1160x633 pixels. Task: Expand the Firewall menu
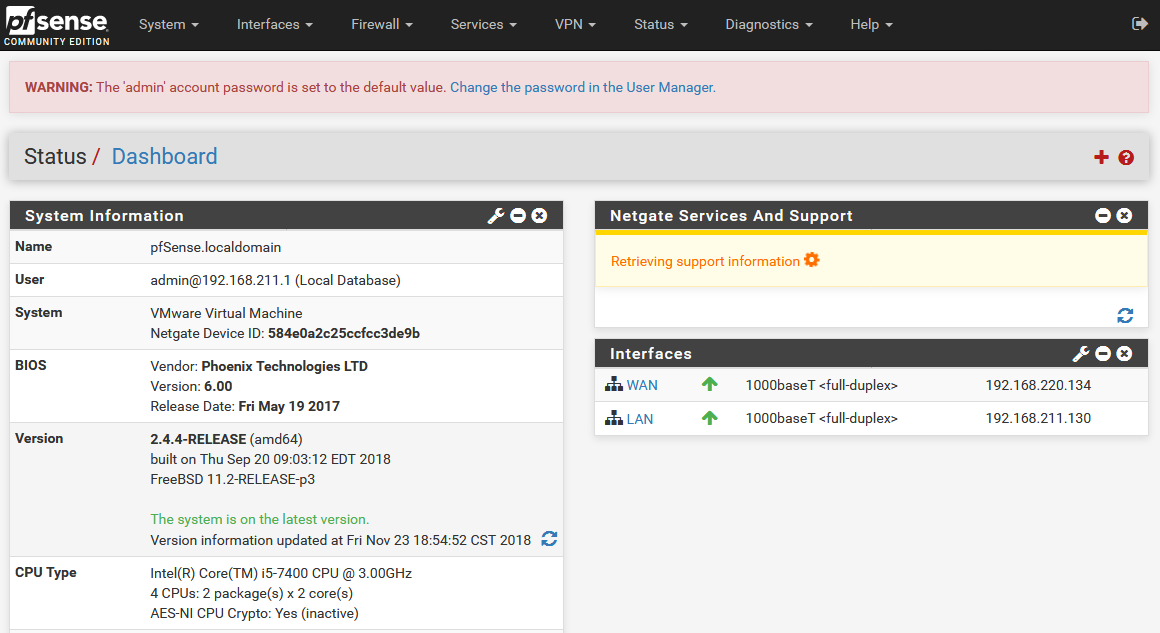pos(382,24)
